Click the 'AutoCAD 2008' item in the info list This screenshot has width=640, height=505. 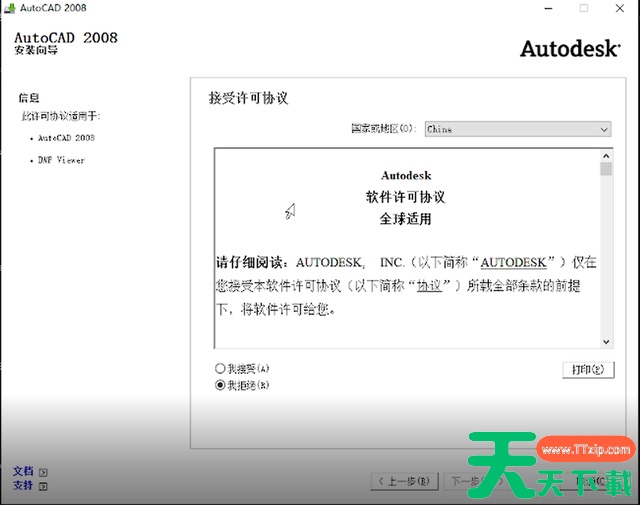(x=66, y=138)
